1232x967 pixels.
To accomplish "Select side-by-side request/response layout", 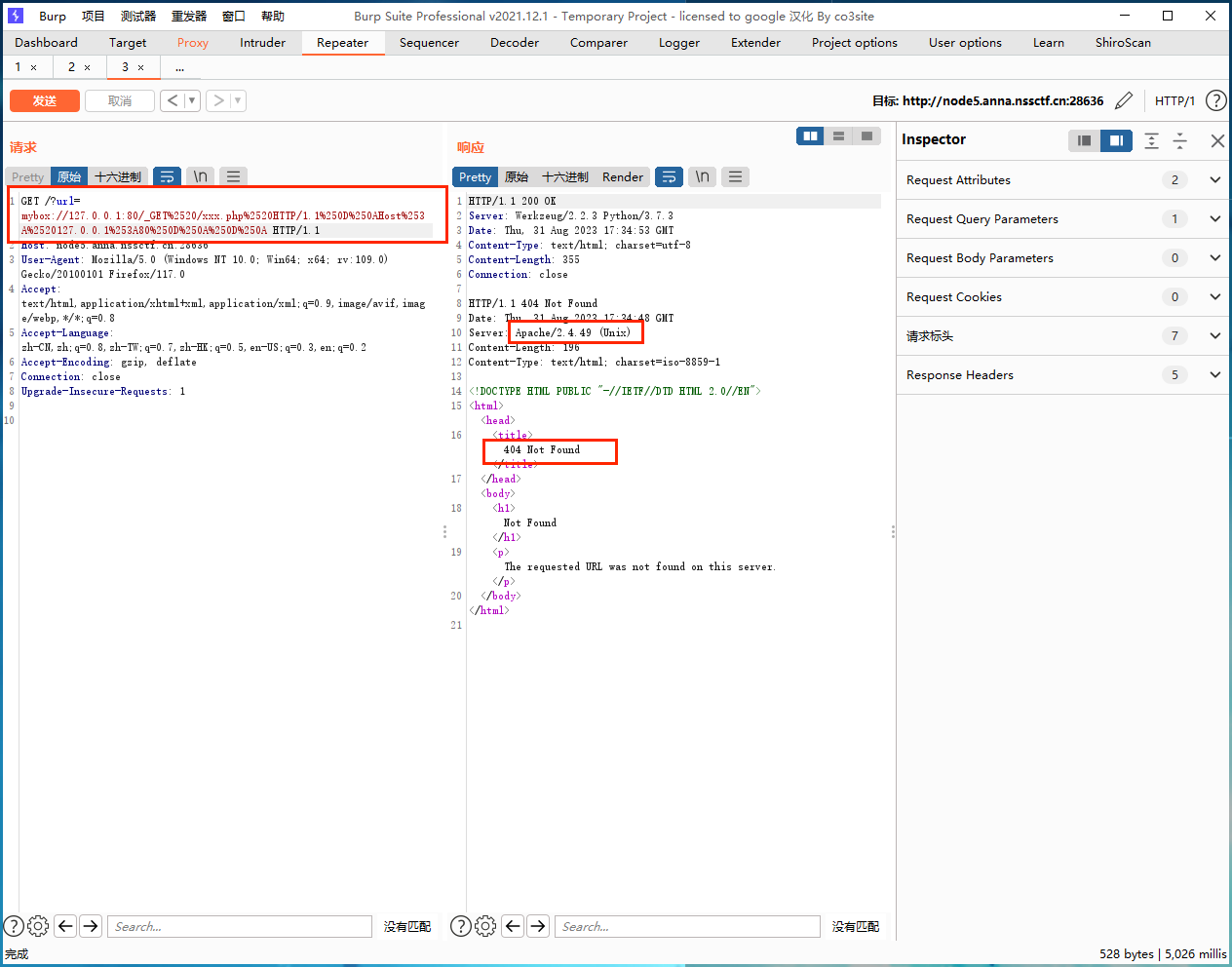I will pyautogui.click(x=810, y=136).
